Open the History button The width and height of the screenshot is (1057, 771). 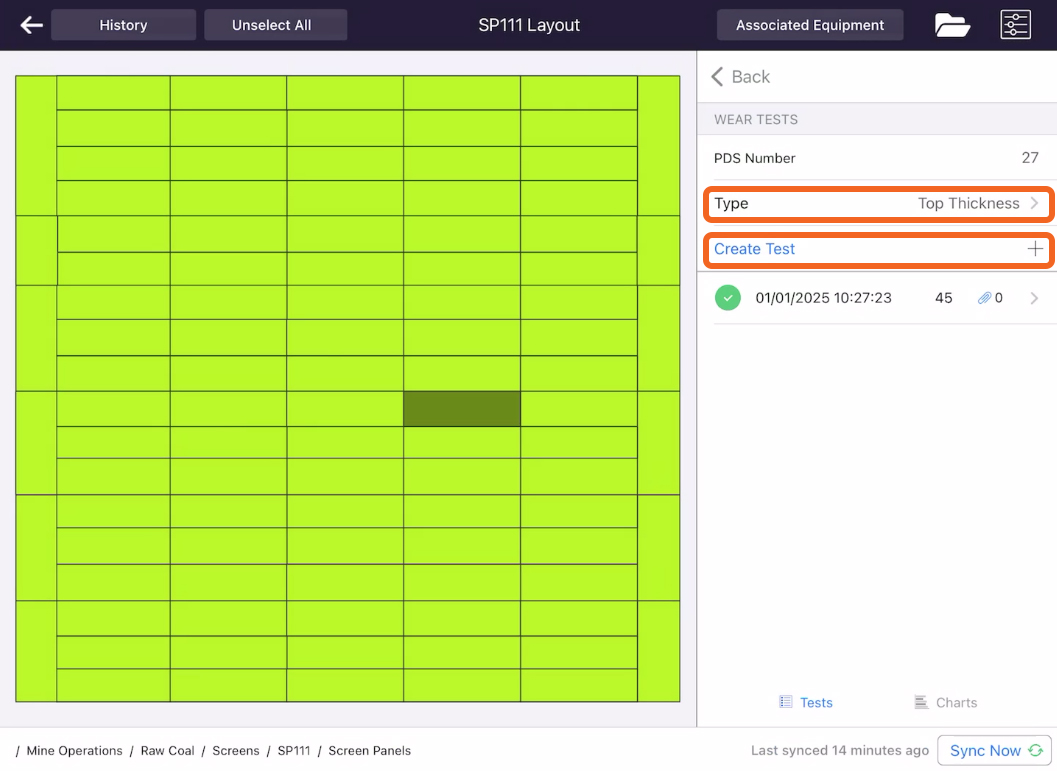[x=123, y=25]
